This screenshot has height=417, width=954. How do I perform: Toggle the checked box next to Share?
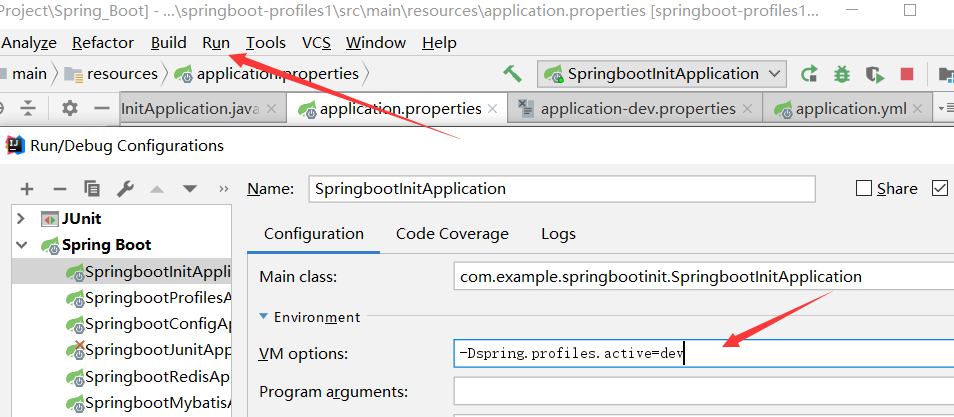(940, 189)
